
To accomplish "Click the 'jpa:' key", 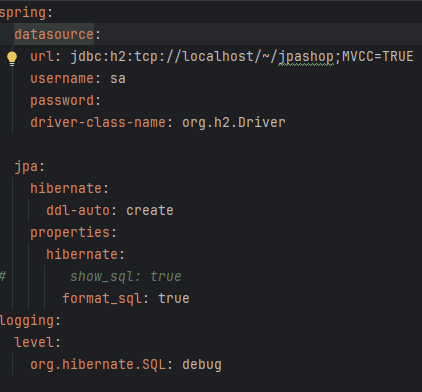I will coord(30,166).
